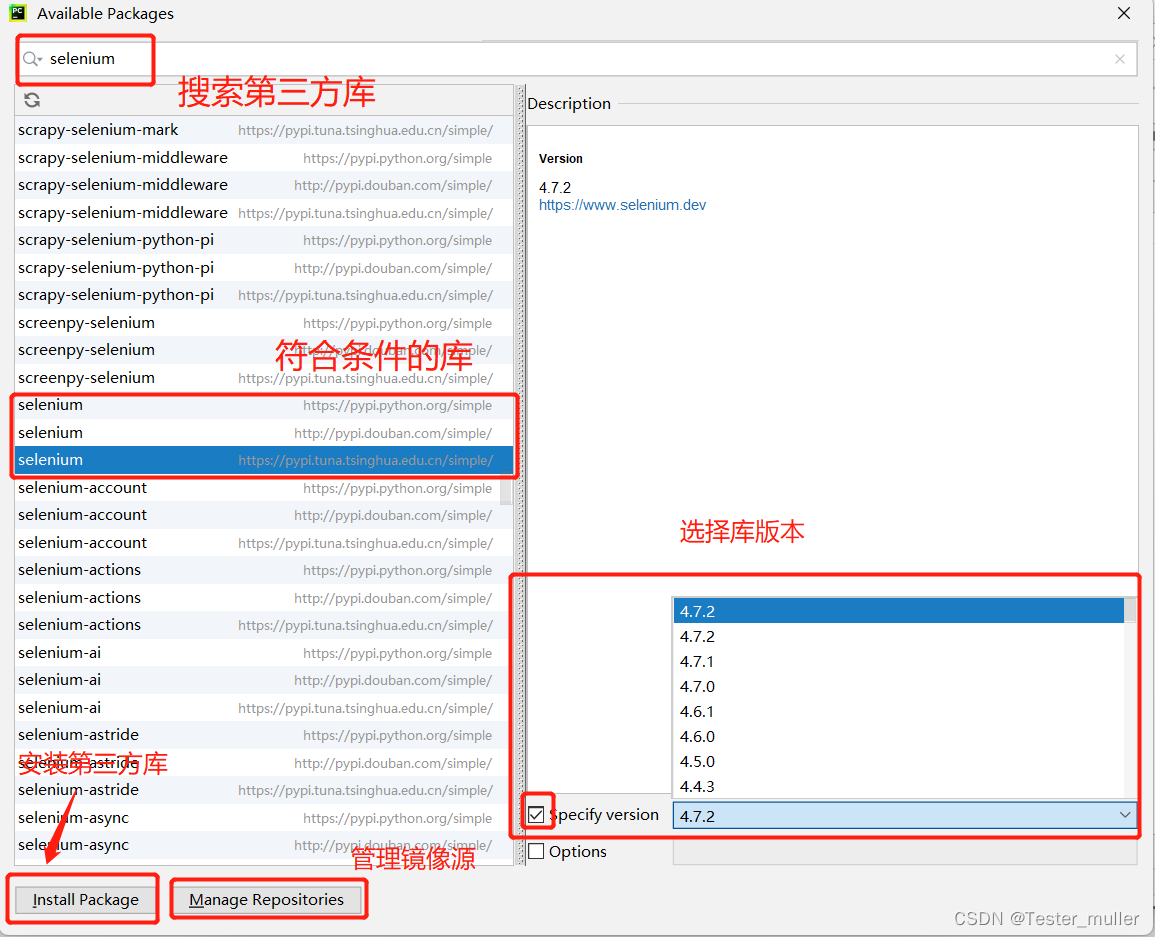Viewport: 1155px width, 937px height.
Task: Select scrapy-selenium-middleware from pypi.python.org
Action: (264, 158)
